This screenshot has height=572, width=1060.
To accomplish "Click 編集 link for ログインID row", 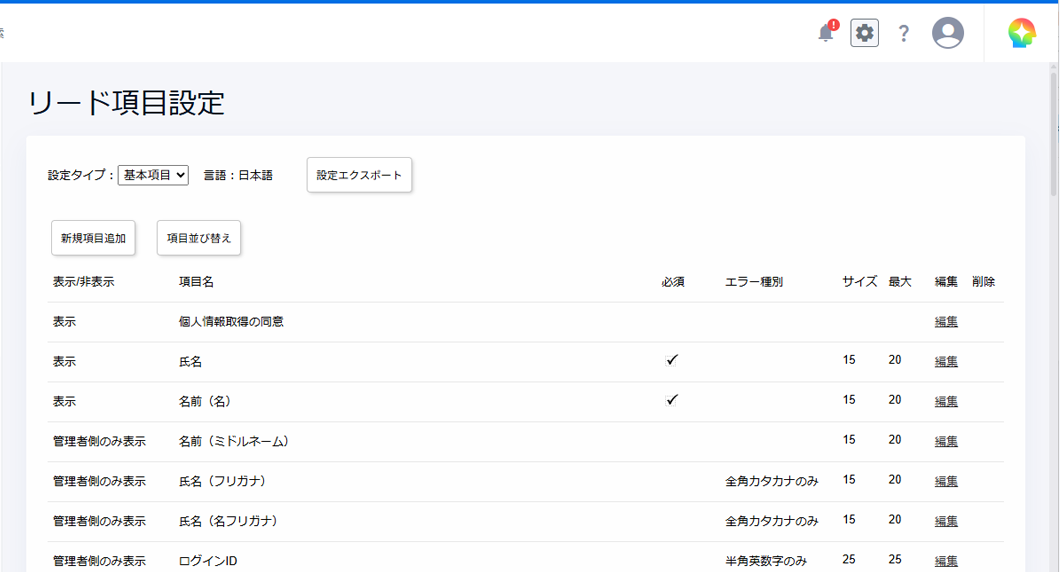I will point(946,561).
